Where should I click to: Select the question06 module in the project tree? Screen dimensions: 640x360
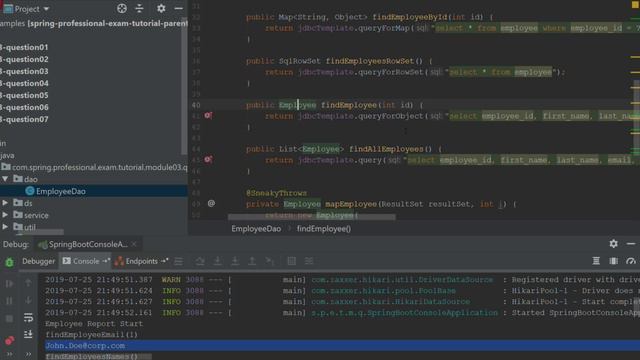tap(24, 107)
